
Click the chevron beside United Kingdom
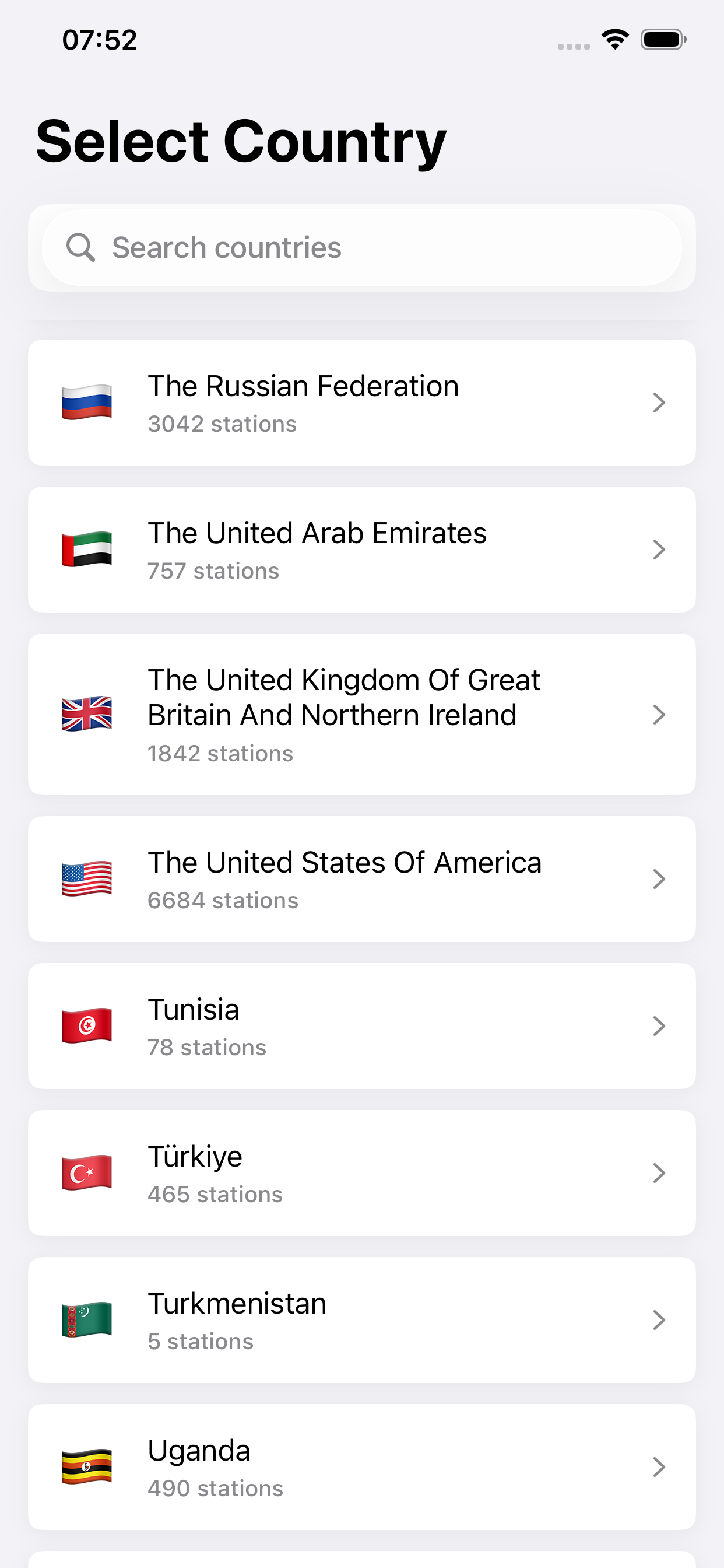pos(659,714)
